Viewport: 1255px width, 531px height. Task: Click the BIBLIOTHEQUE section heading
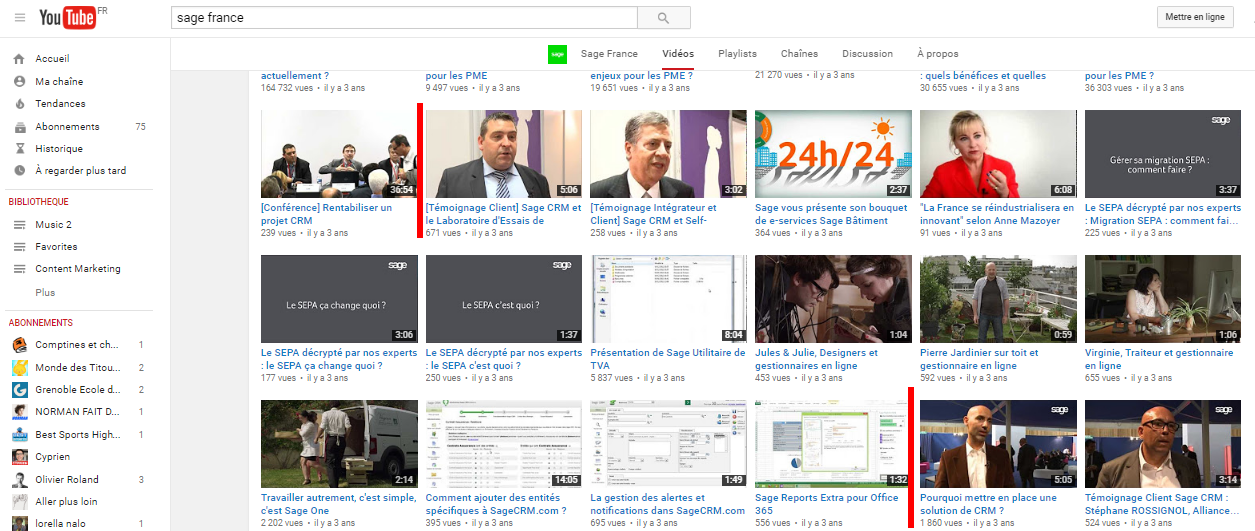click(39, 202)
